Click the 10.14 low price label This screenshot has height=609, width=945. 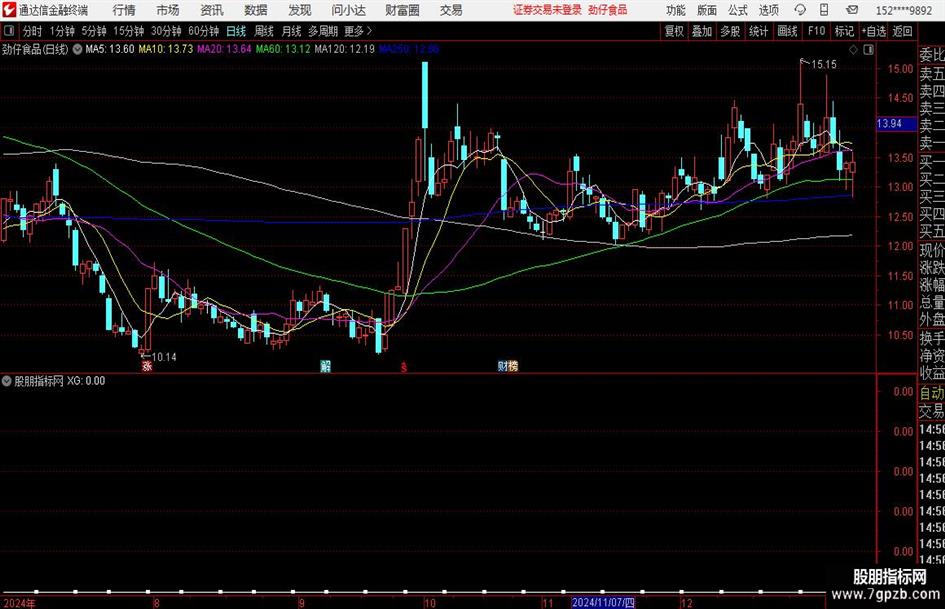(164, 357)
